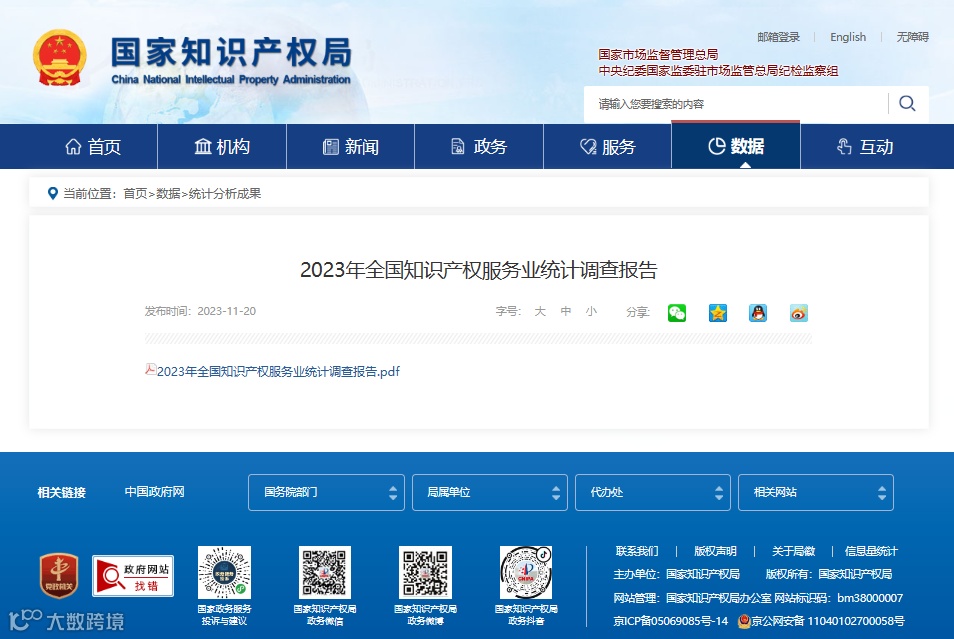This screenshot has width=954, height=639.
Task: Share via the WeChat icon
Action: pyautogui.click(x=677, y=313)
